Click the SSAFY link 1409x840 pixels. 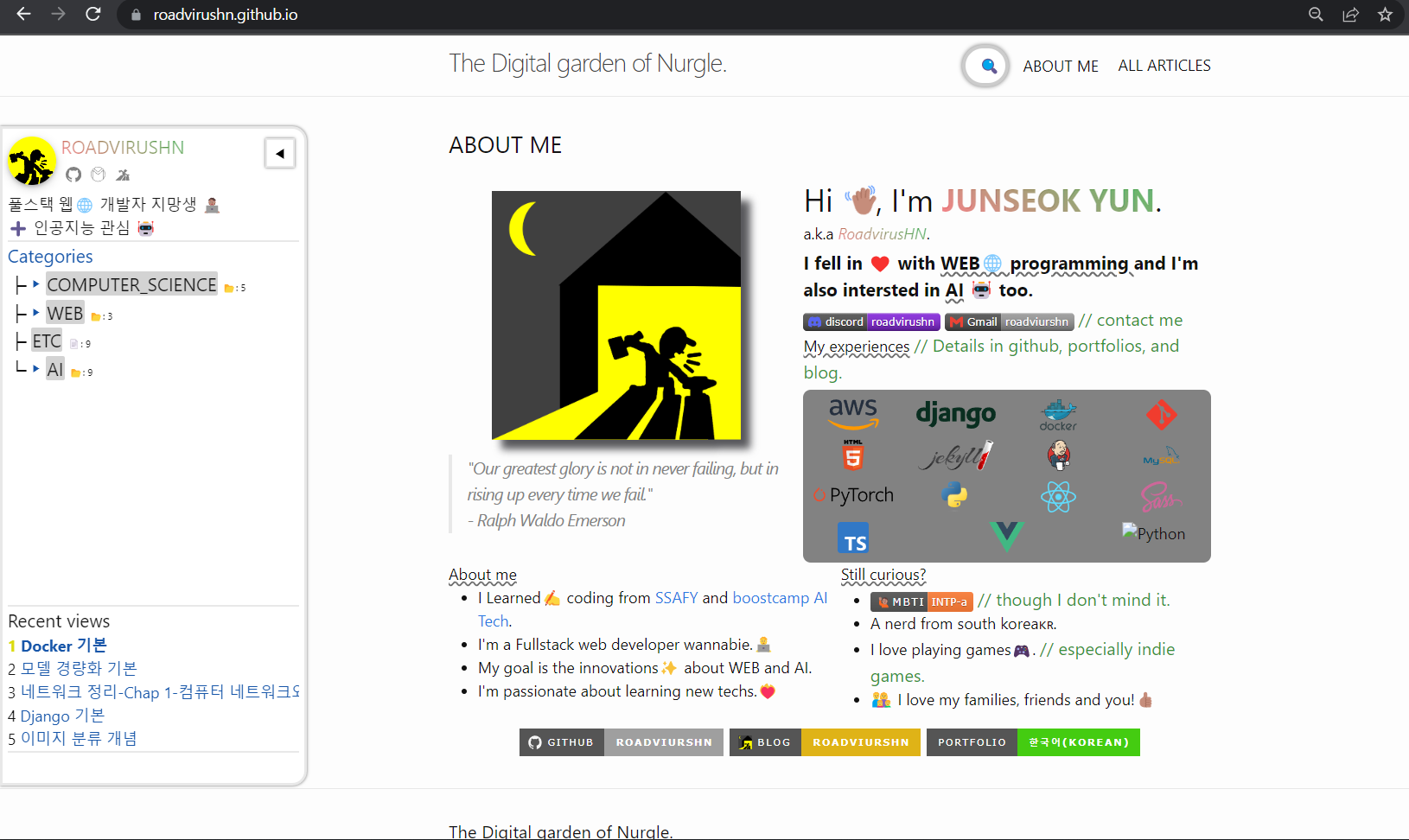[x=676, y=598]
